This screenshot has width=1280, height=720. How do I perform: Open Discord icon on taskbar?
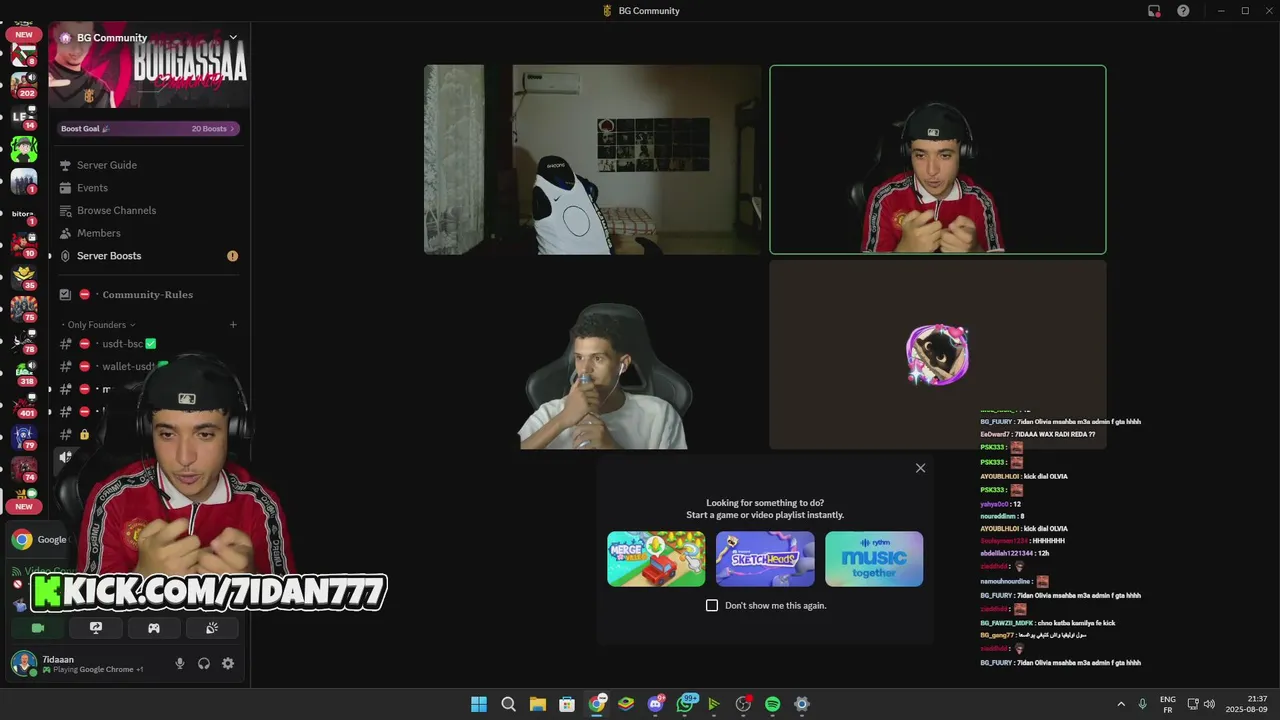coord(656,704)
